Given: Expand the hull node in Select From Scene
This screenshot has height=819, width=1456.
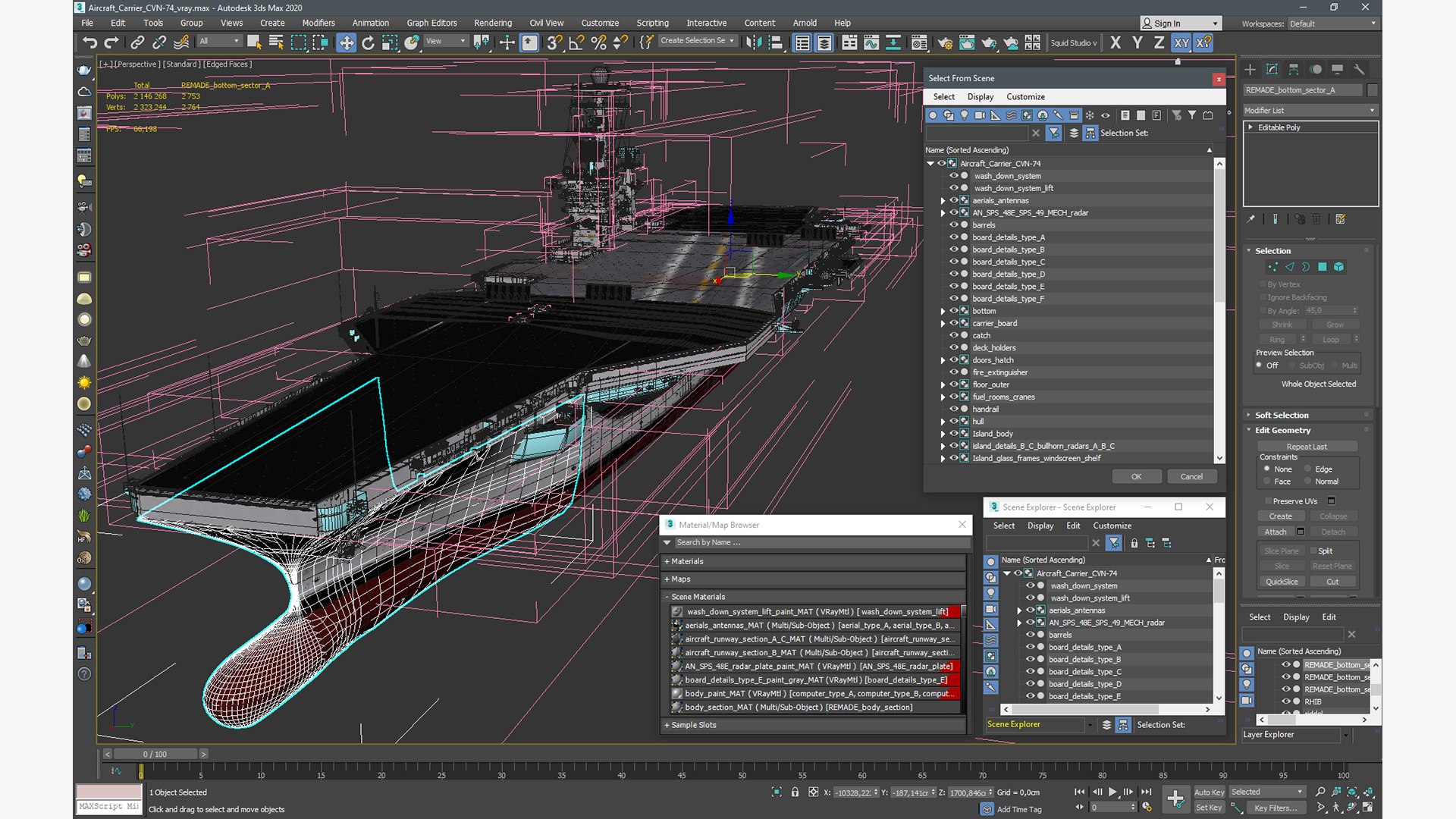Looking at the screenshot, I should [x=943, y=422].
